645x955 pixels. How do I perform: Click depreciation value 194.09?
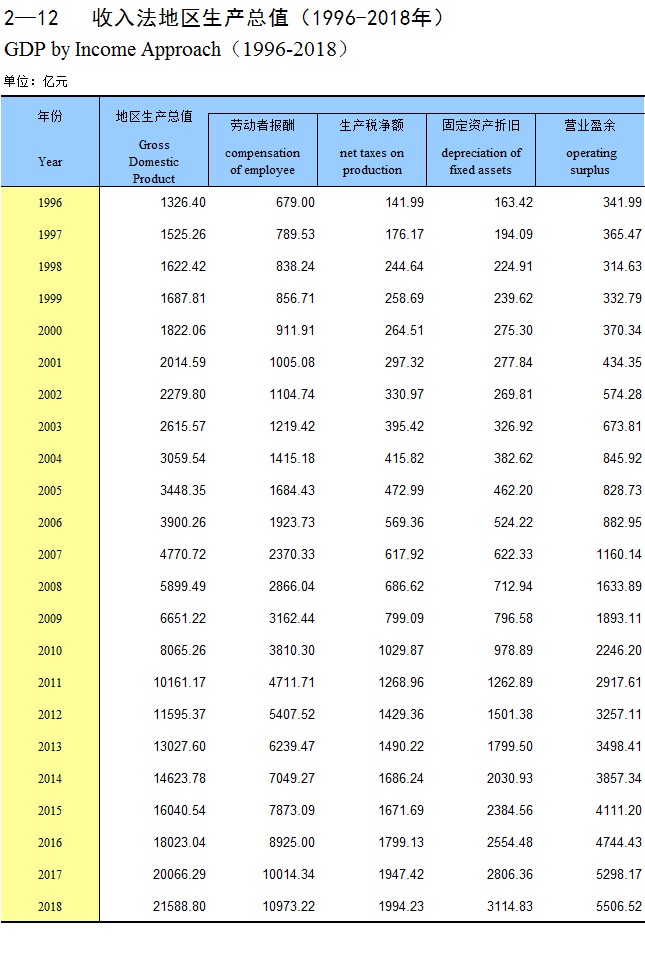513,234
